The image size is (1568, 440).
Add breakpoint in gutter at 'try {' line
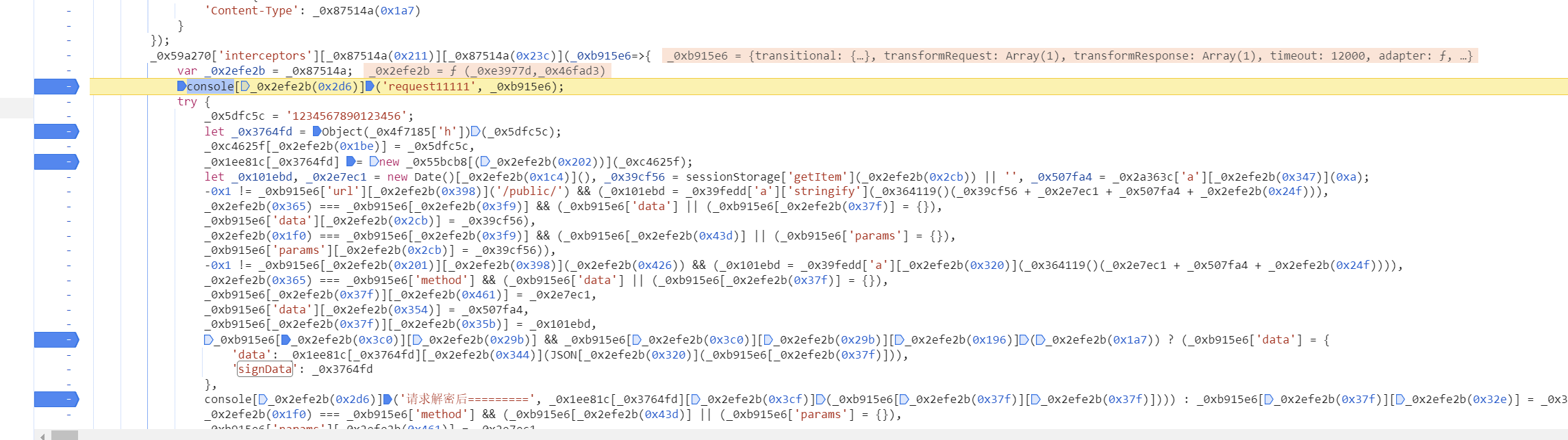pyautogui.click(x=68, y=101)
